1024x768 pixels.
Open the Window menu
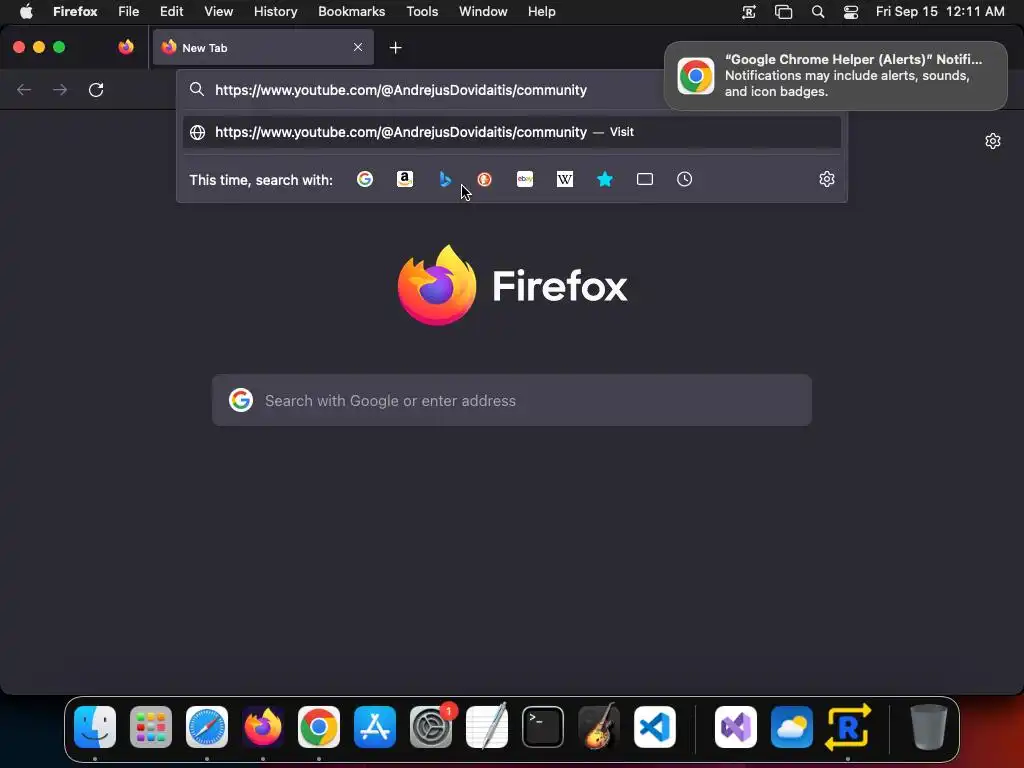483,11
